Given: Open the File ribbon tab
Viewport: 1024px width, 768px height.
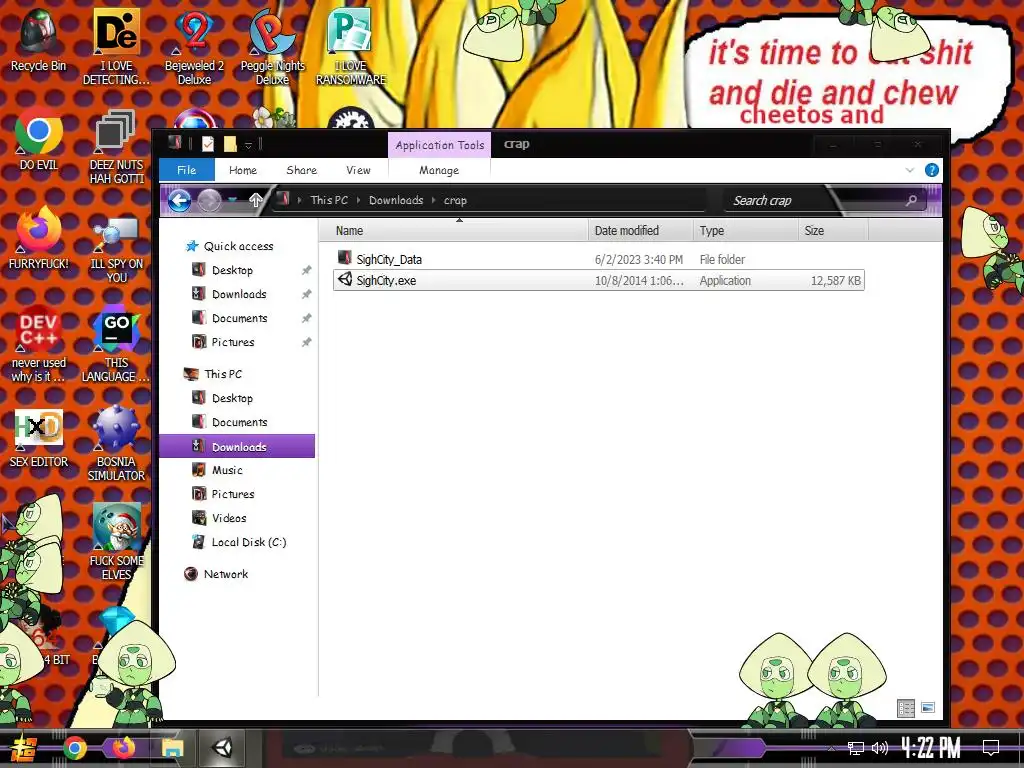Looking at the screenshot, I should click(187, 170).
